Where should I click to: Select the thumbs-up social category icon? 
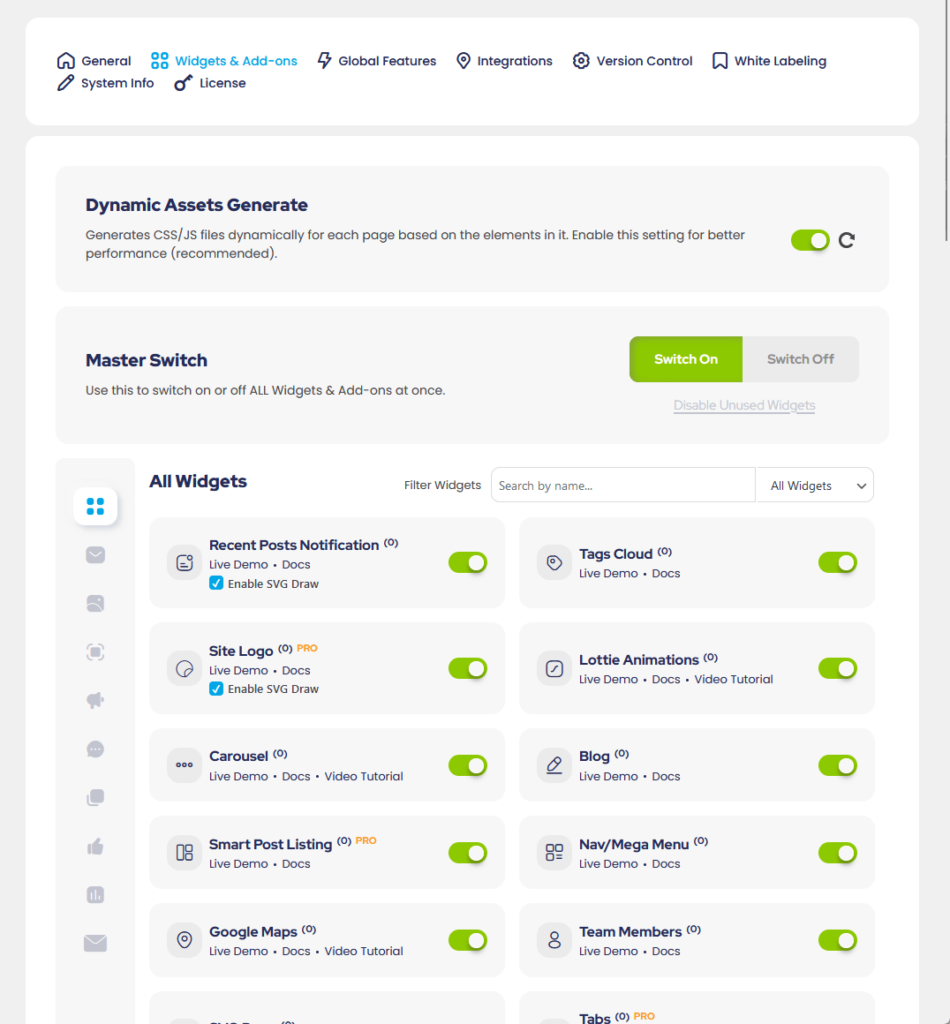(95, 846)
